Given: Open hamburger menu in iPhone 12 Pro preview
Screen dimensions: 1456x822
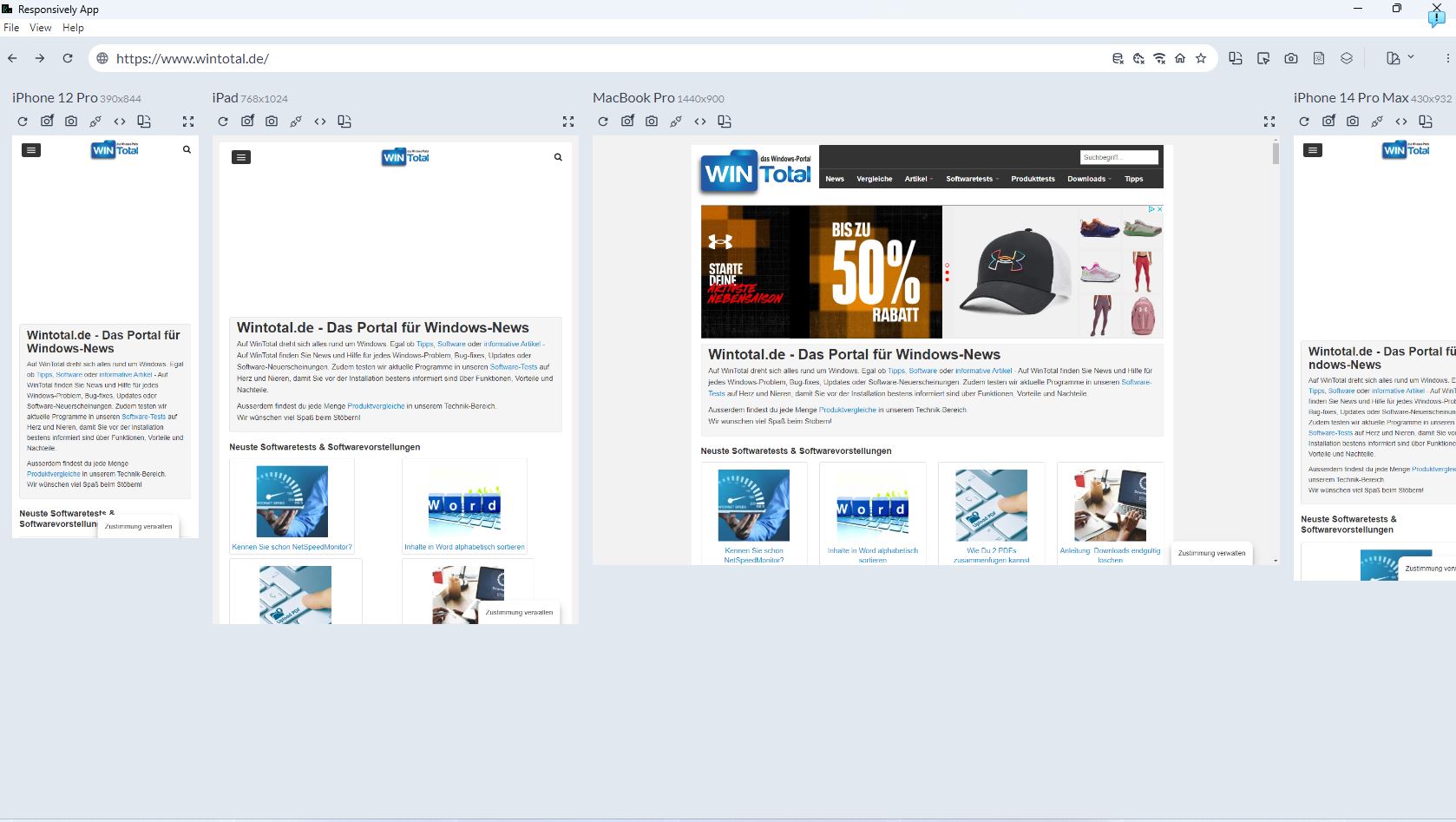Looking at the screenshot, I should click(x=31, y=150).
